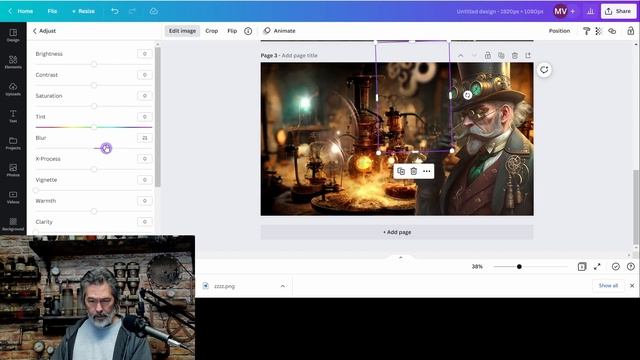
Task: Open the Elements sidebar tab
Action: (x=13, y=62)
